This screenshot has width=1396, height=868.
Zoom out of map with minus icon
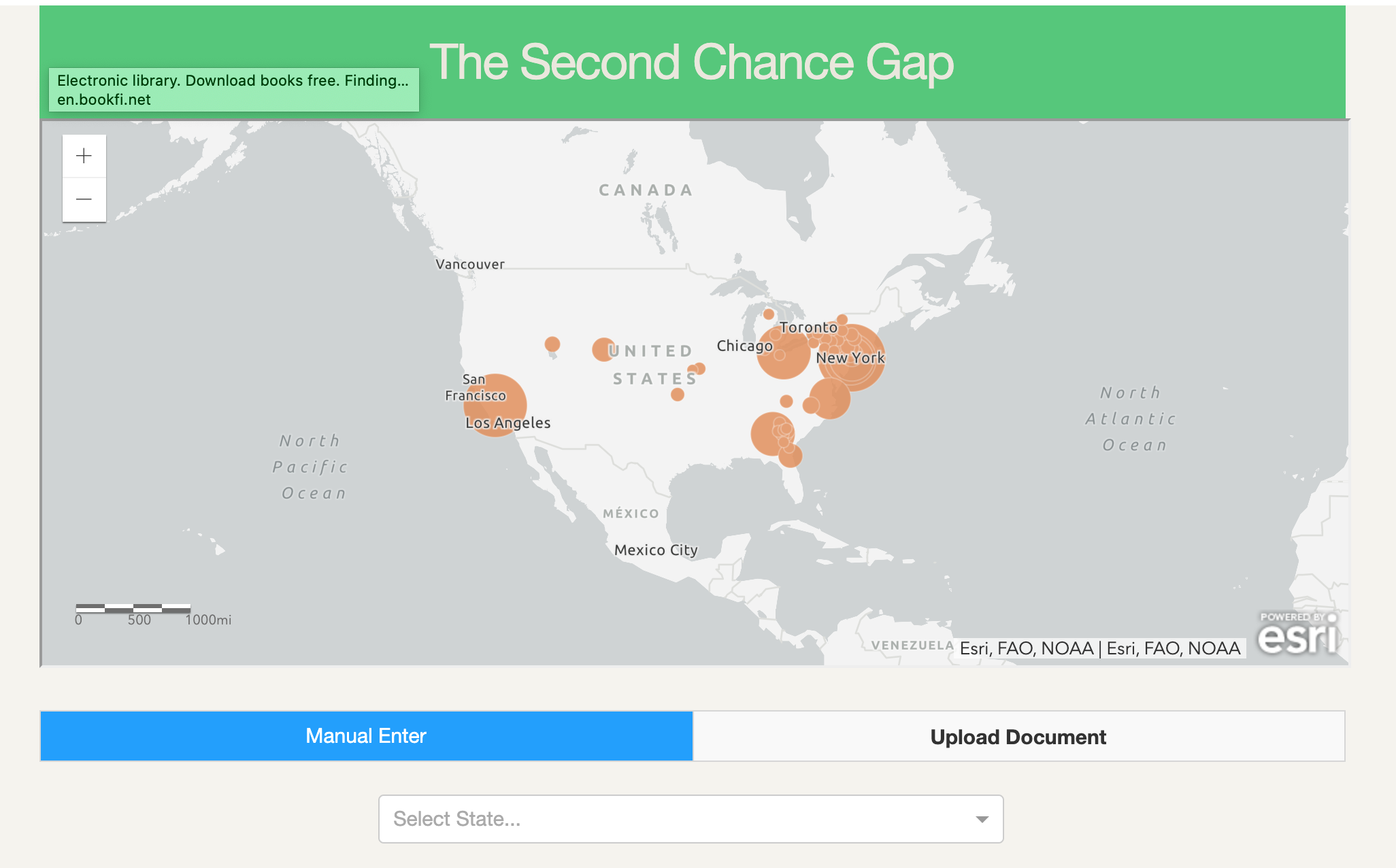click(84, 199)
